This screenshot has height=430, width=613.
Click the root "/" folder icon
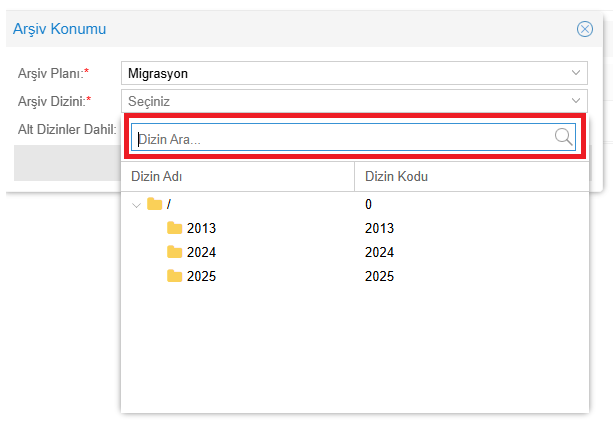[154, 204]
